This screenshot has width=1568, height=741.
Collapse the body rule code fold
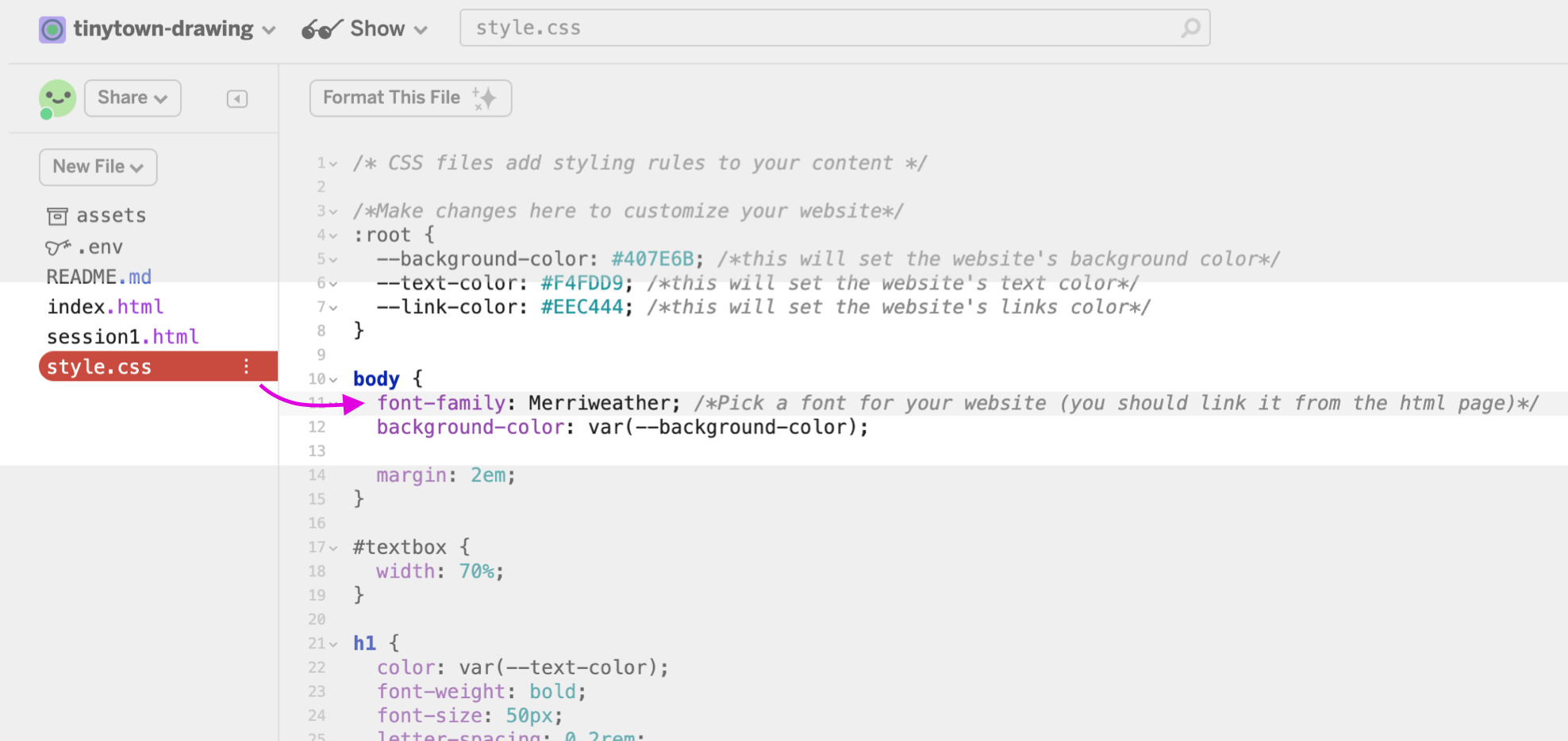click(x=334, y=379)
